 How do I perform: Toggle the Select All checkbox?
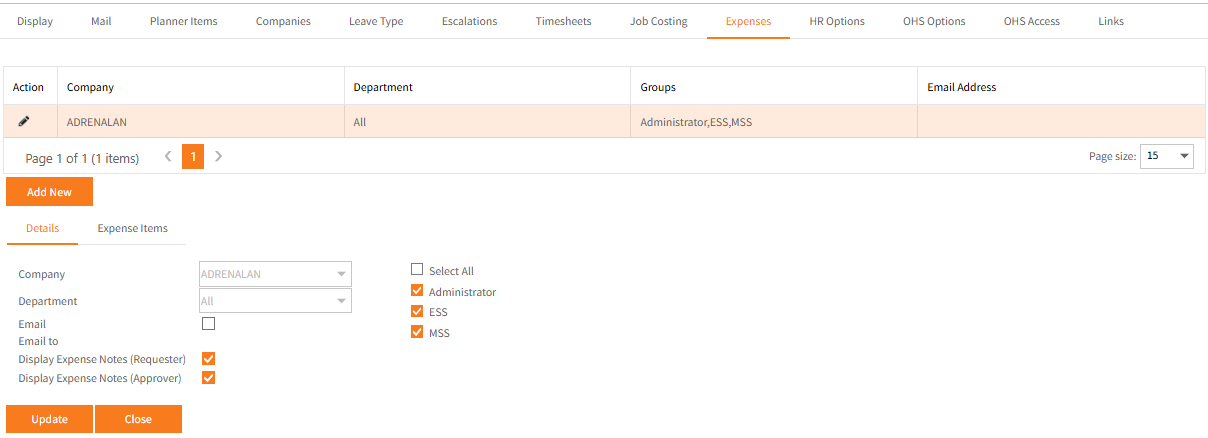pyautogui.click(x=417, y=270)
